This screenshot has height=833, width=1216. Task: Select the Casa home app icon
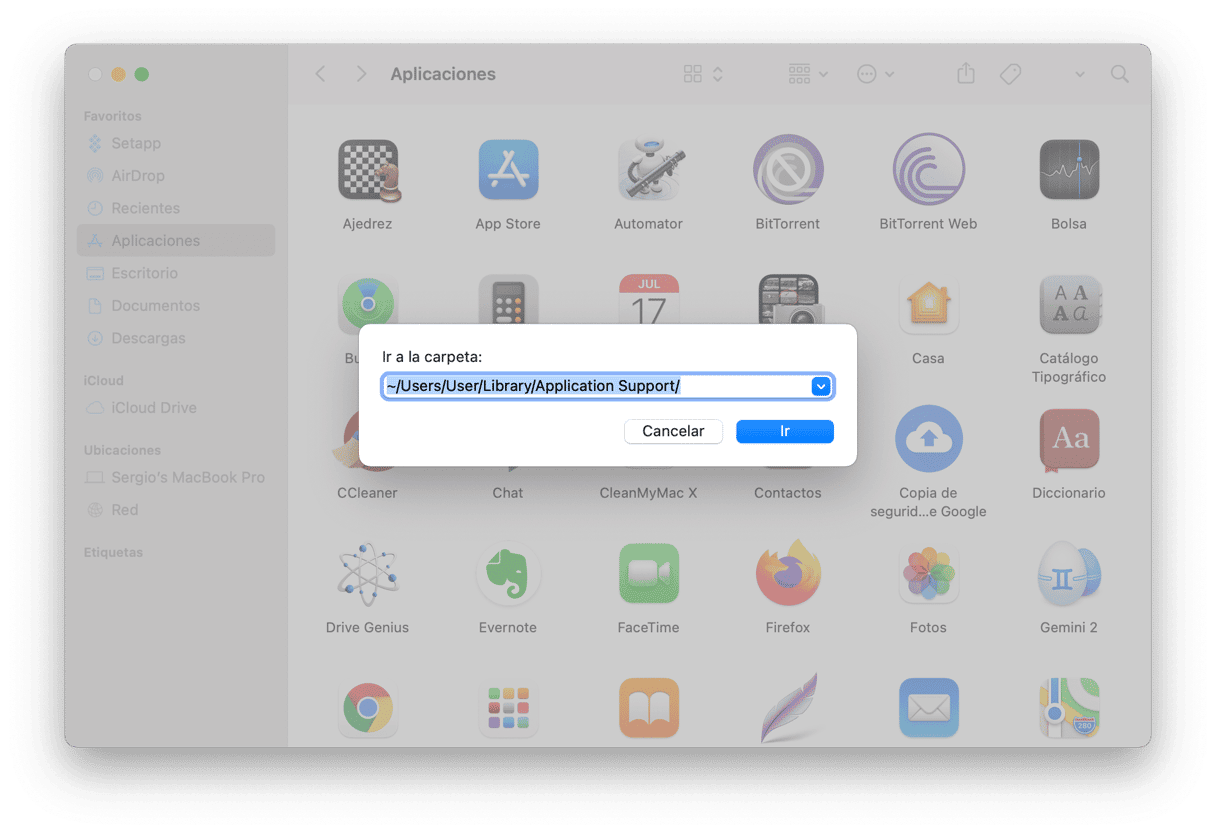point(928,304)
